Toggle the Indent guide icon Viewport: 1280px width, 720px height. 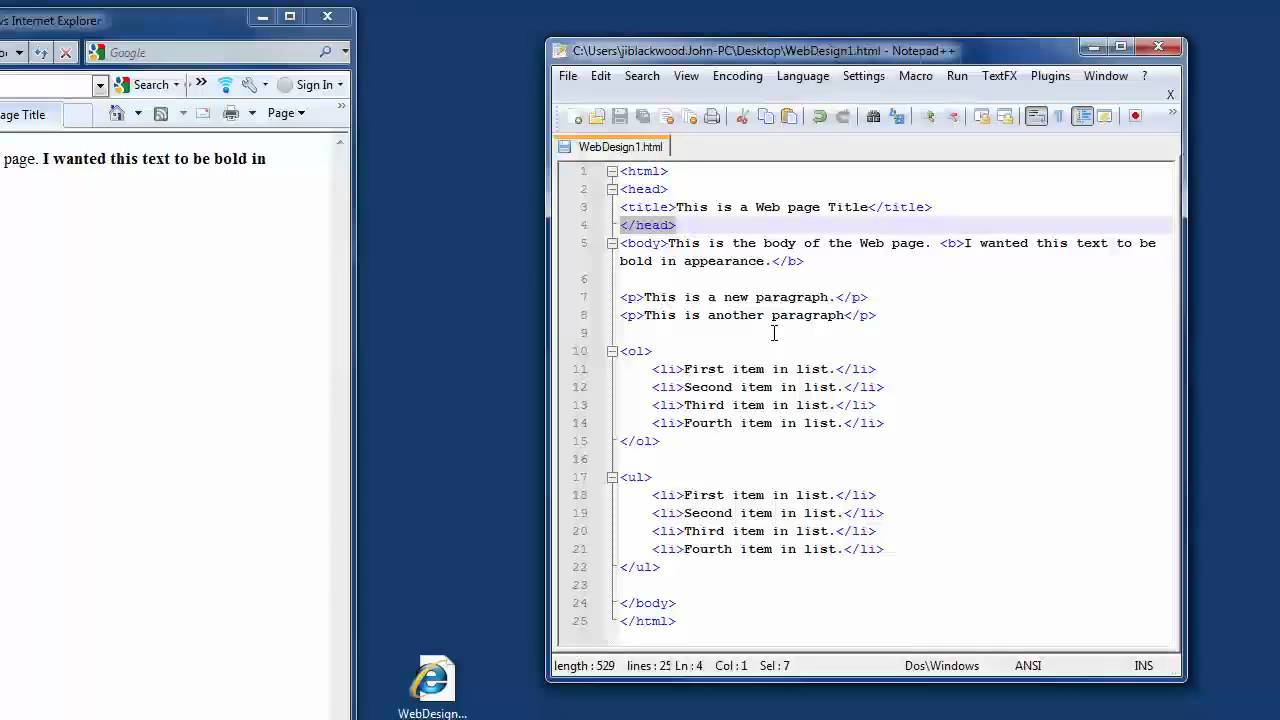(x=1082, y=116)
